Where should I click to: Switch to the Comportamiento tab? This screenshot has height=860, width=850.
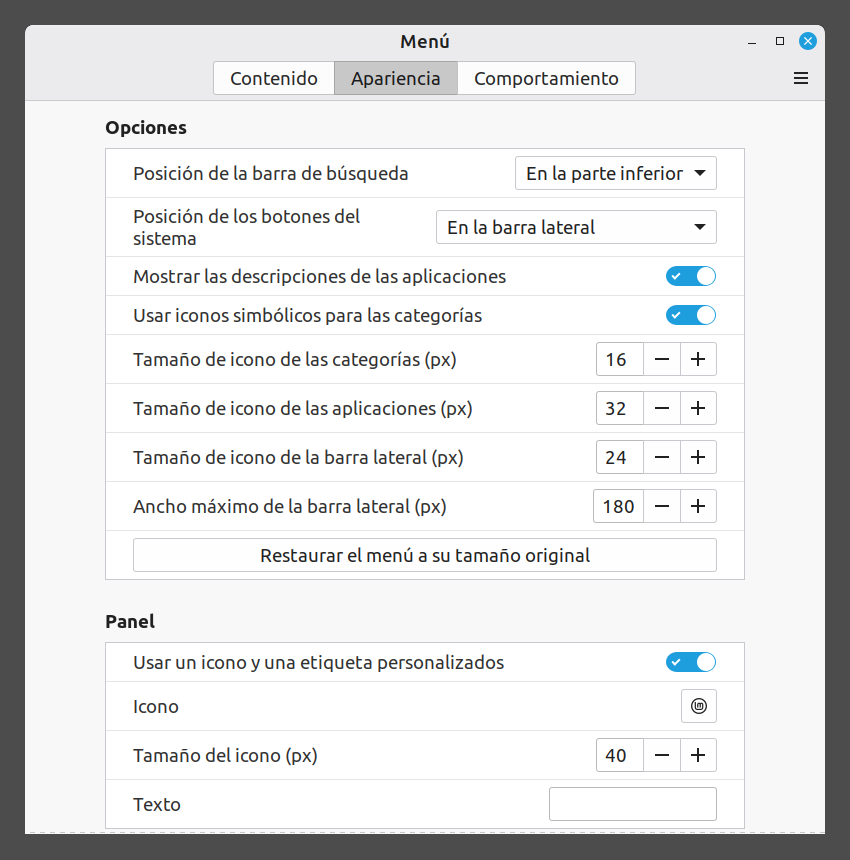click(546, 79)
